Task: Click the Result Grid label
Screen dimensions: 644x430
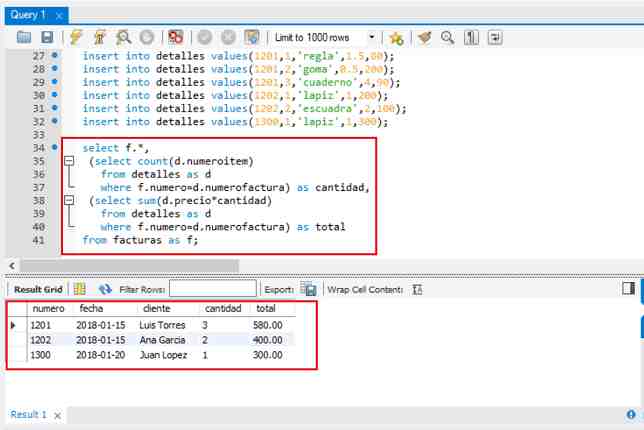Action: [38, 289]
